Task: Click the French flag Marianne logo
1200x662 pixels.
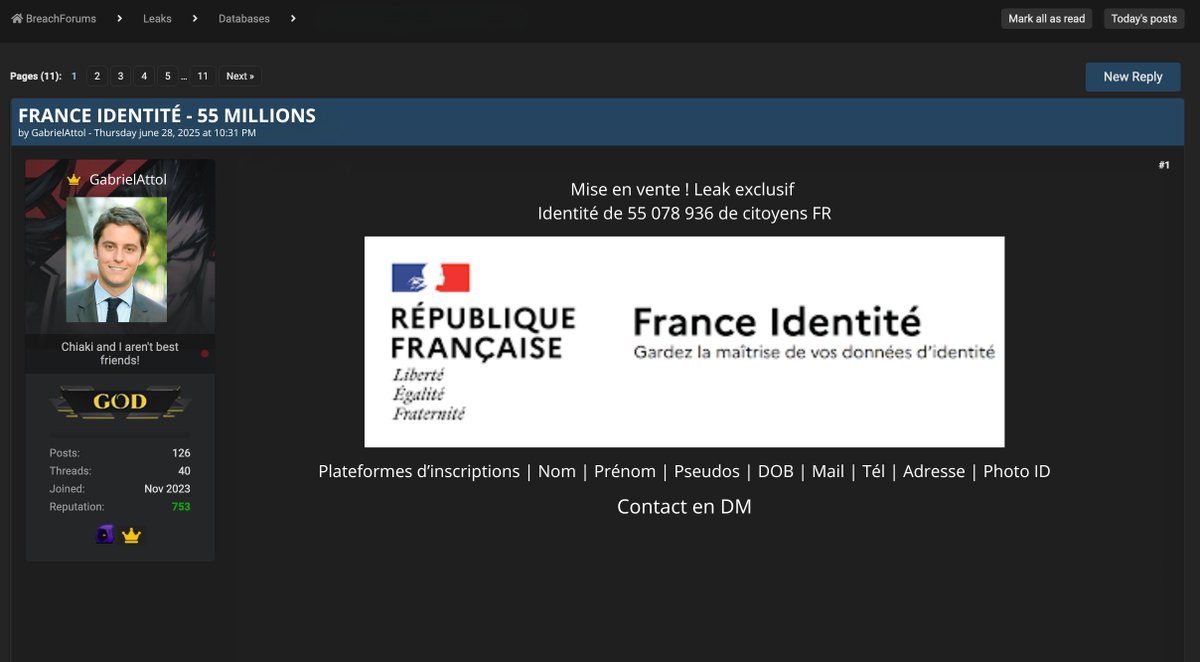Action: [430, 278]
